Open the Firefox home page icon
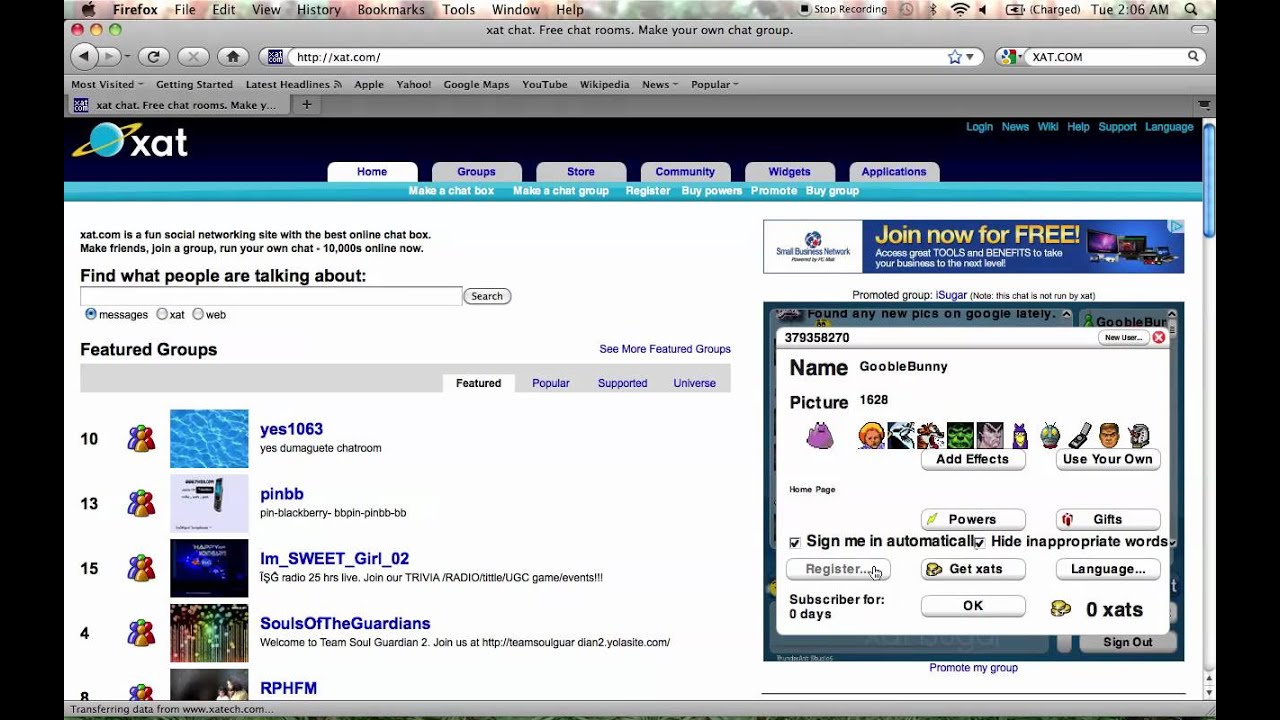The width and height of the screenshot is (1280, 720). tap(233, 57)
